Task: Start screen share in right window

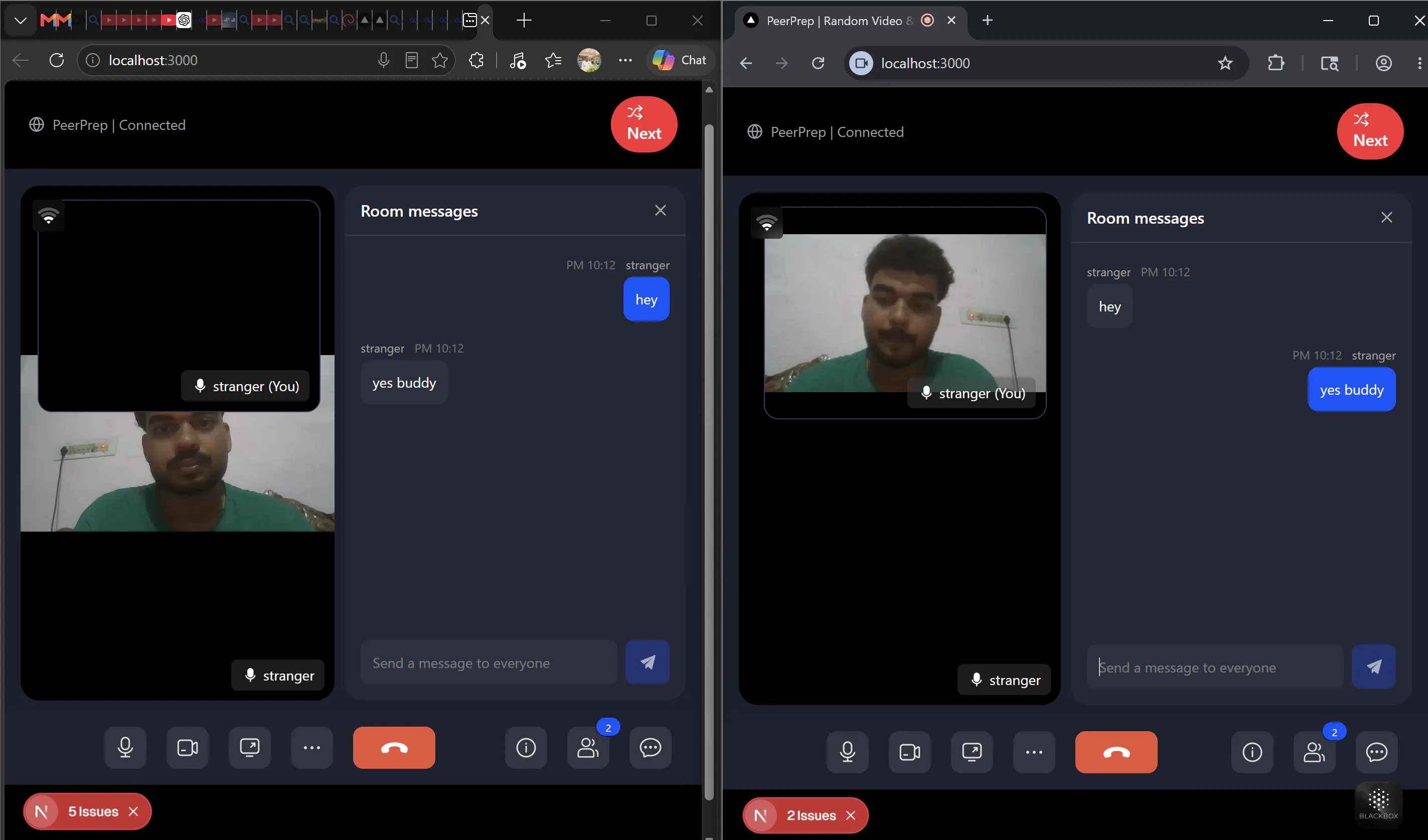Action: 973,752
